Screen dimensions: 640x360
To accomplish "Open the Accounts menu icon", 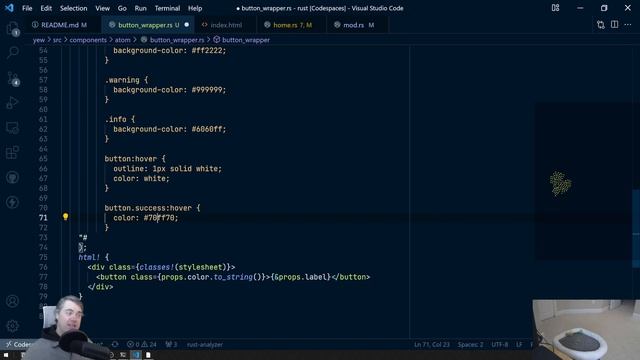I will tap(13, 301).
